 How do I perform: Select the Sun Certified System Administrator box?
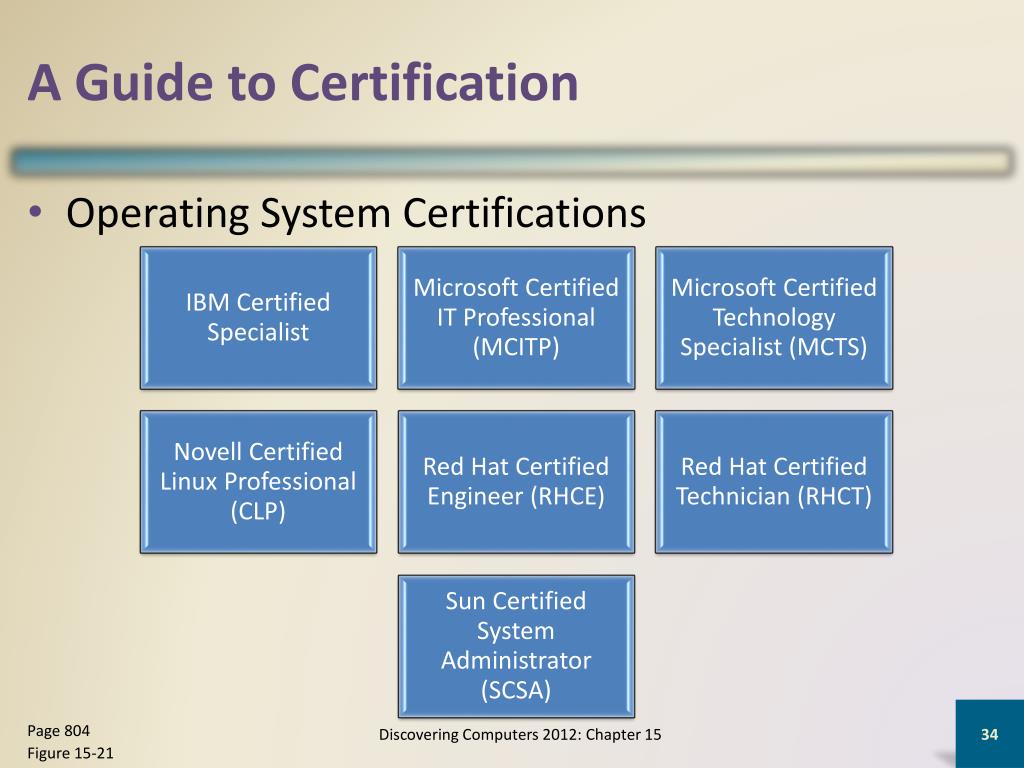(516, 645)
